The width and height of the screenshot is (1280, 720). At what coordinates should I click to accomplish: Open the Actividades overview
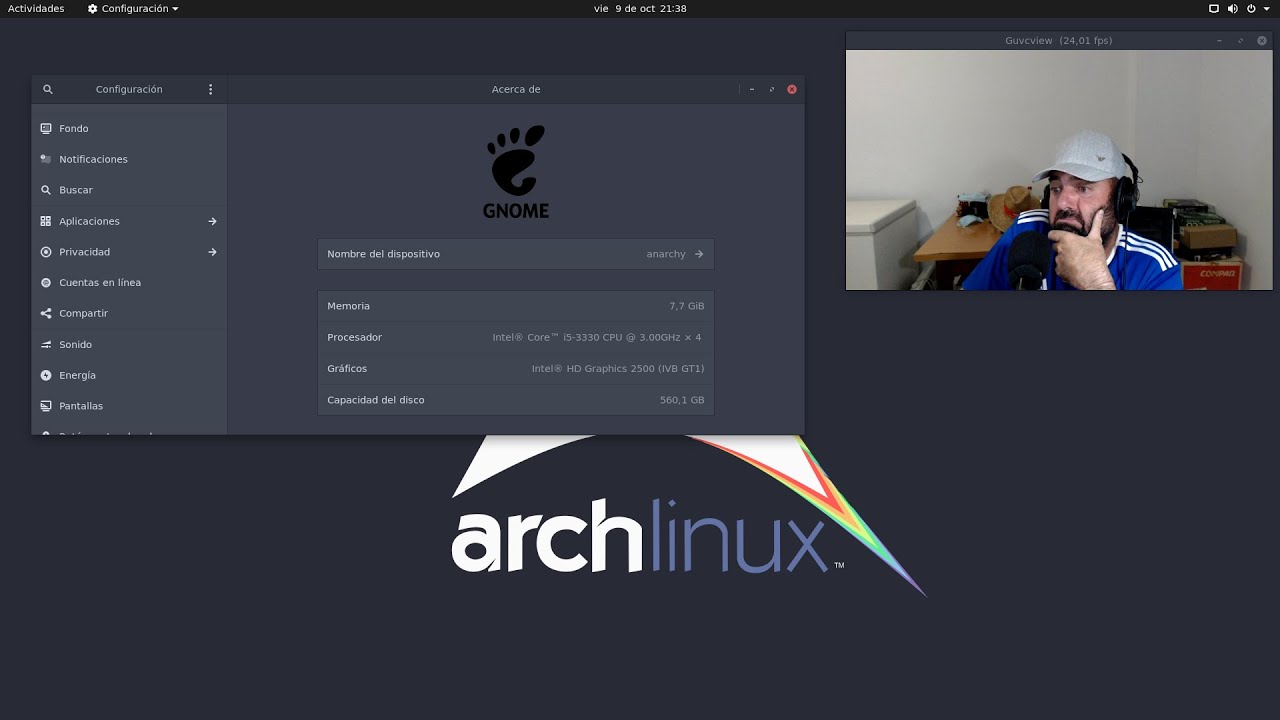click(x=36, y=8)
